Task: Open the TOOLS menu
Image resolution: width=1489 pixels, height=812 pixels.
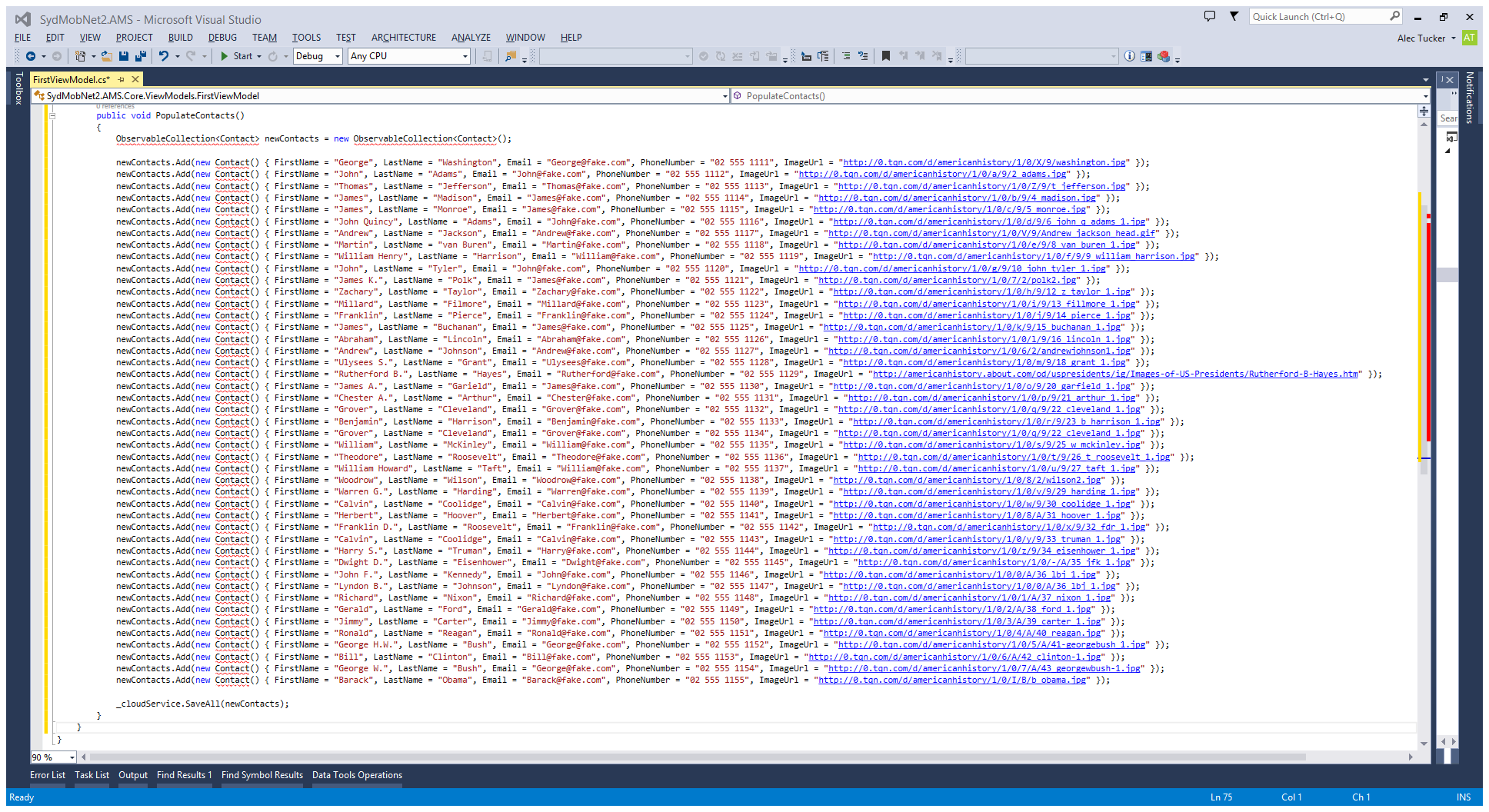Action: click(x=306, y=37)
